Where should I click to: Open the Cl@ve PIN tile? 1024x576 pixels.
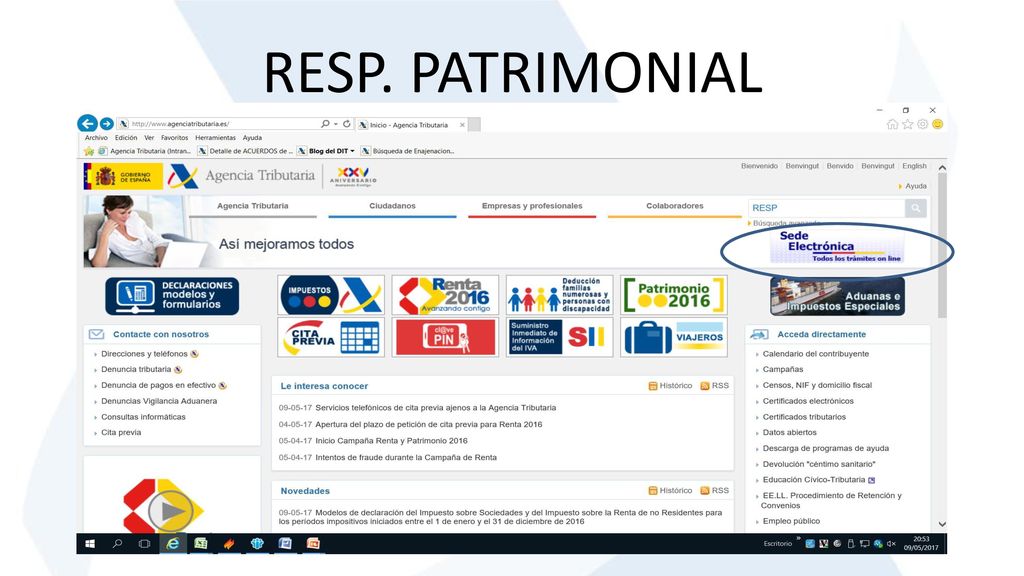point(445,337)
